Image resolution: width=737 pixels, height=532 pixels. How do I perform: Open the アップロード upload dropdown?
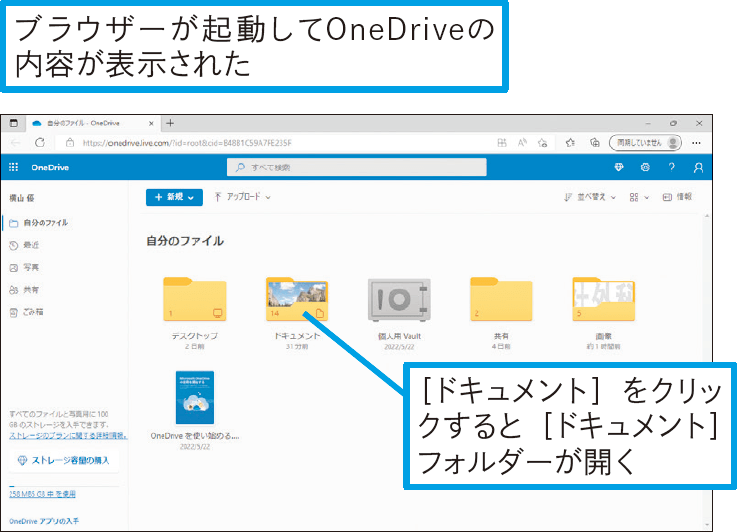tap(243, 197)
